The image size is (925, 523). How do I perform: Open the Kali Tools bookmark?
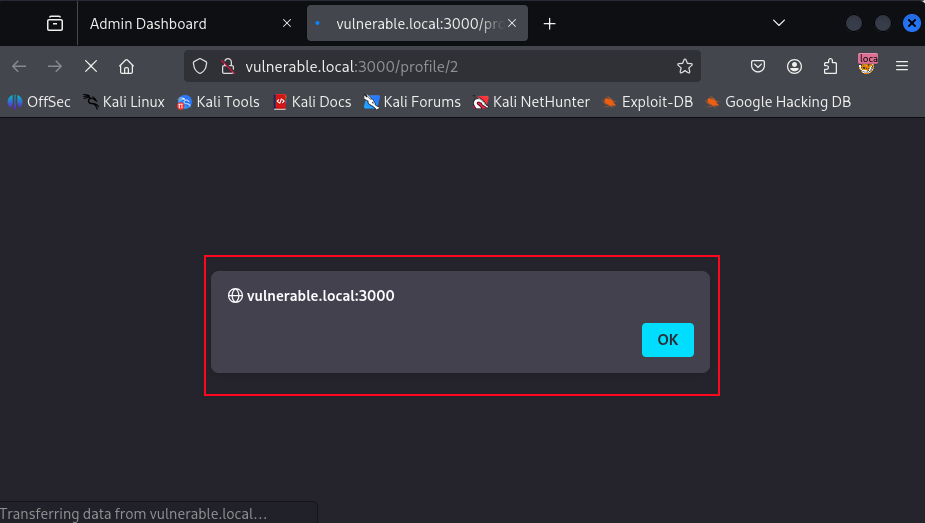pyautogui.click(x=218, y=102)
